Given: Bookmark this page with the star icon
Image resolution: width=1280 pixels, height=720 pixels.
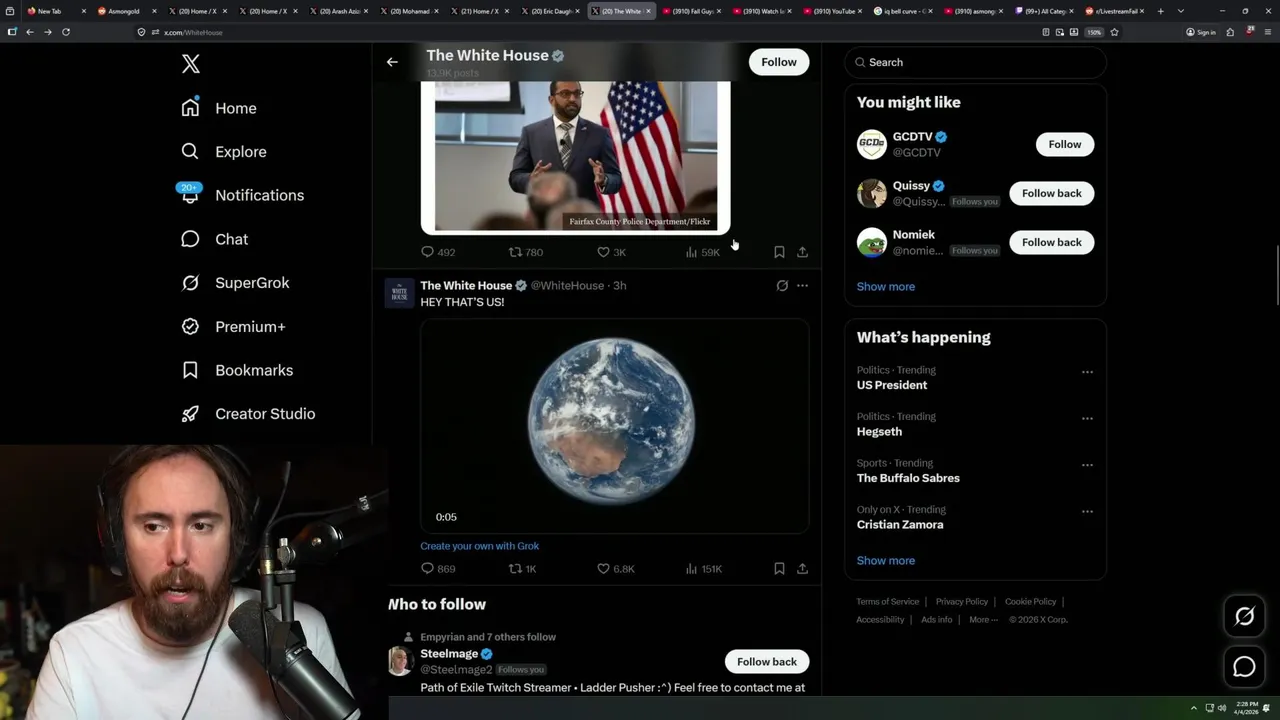Looking at the screenshot, I should point(1114,32).
